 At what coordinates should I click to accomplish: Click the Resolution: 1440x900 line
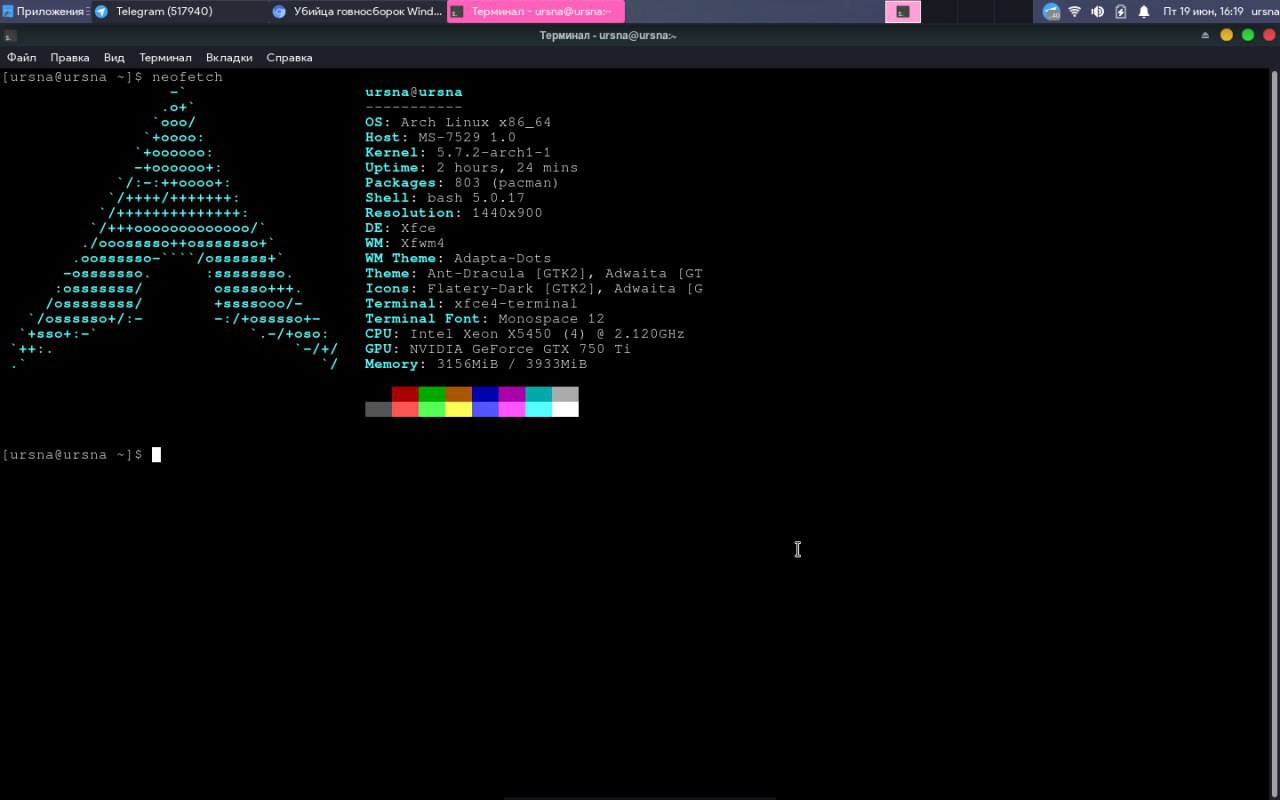[454, 213]
